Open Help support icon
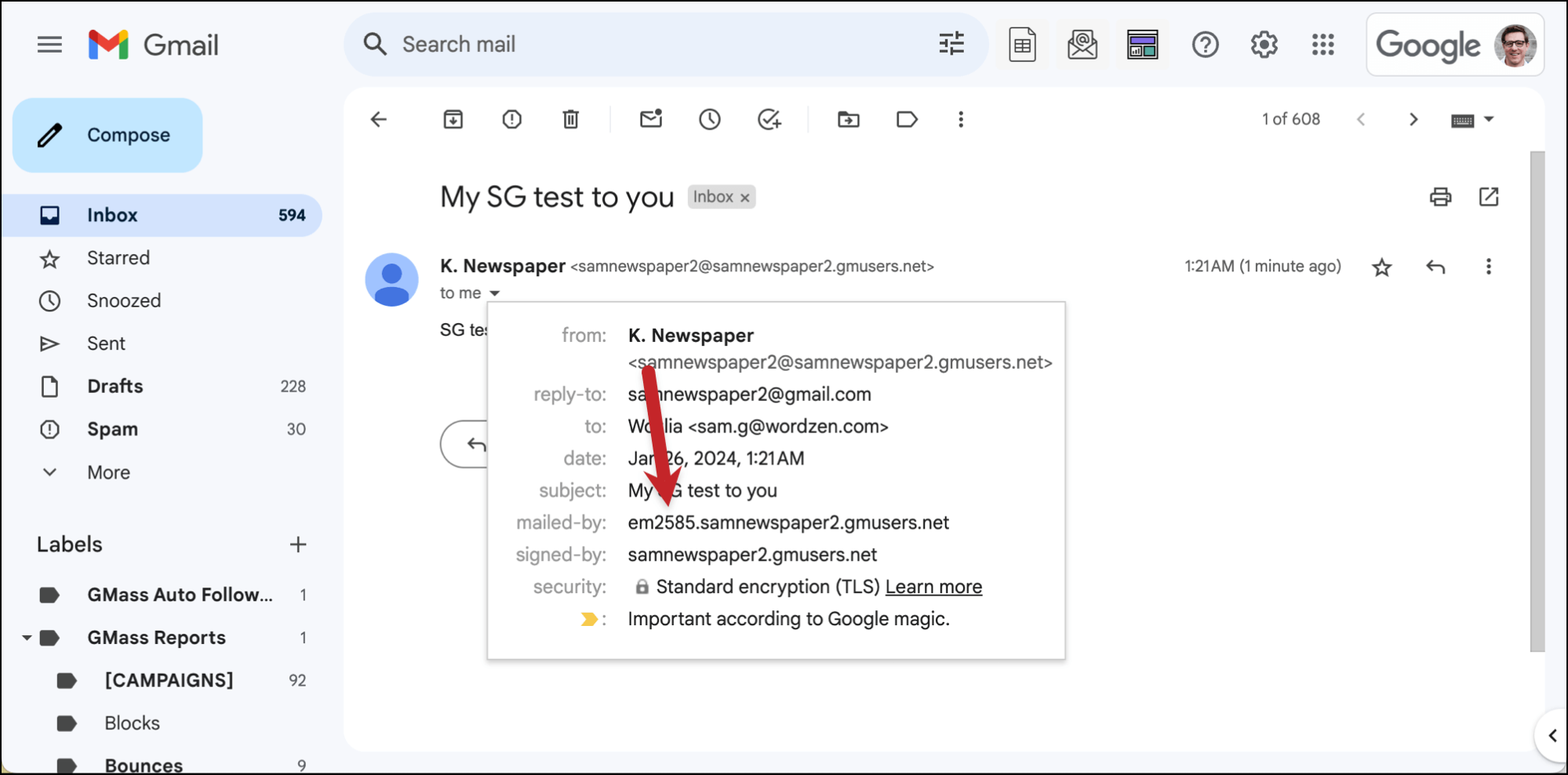The width and height of the screenshot is (1568, 775). [x=1205, y=45]
